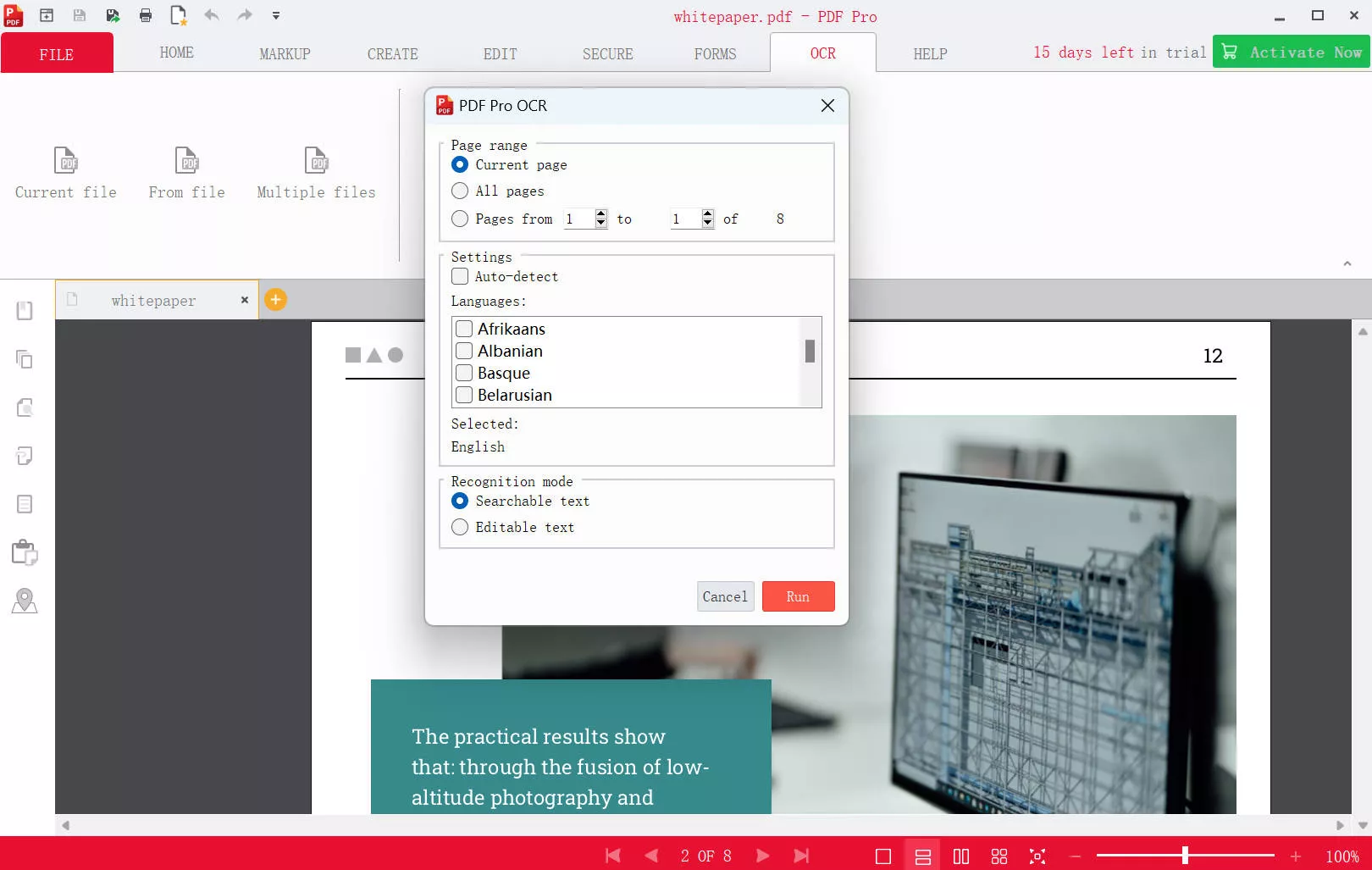Screen dimensions: 1372x870
Task: Increment the starting page number stepper
Action: pyautogui.click(x=600, y=214)
